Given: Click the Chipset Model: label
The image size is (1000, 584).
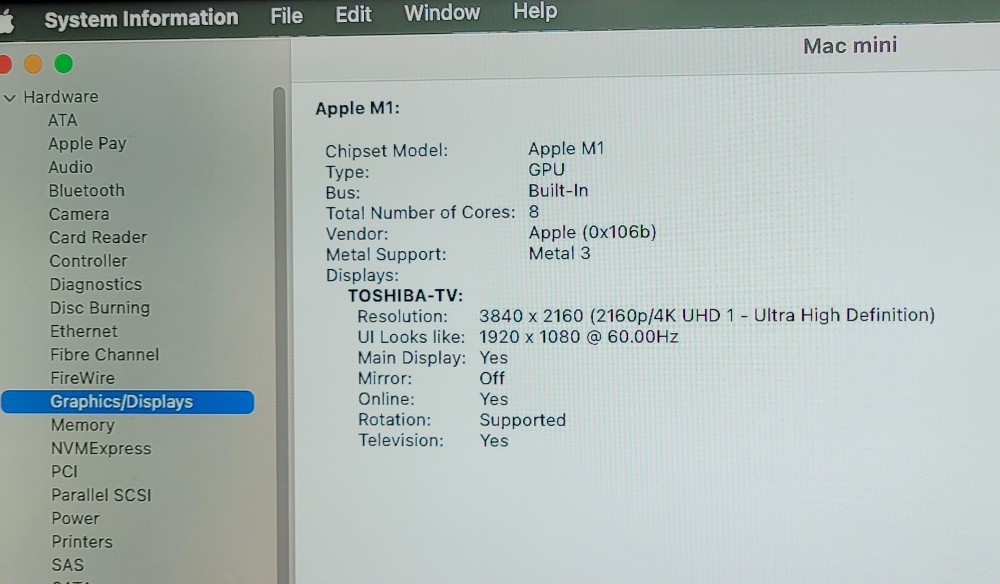Looking at the screenshot, I should click(386, 151).
